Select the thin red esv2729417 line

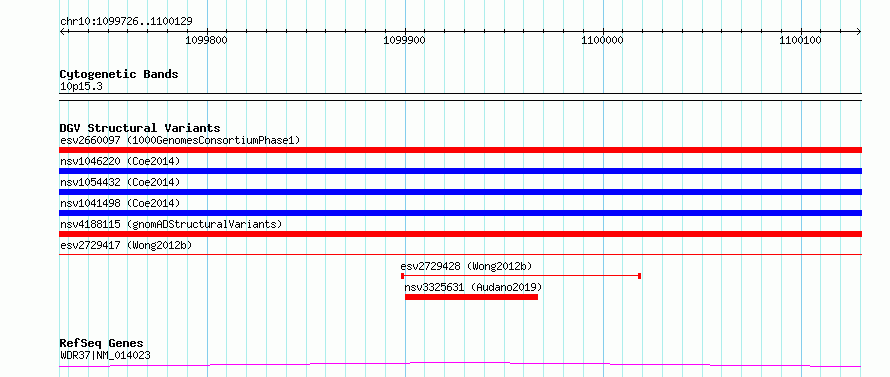tap(460, 255)
